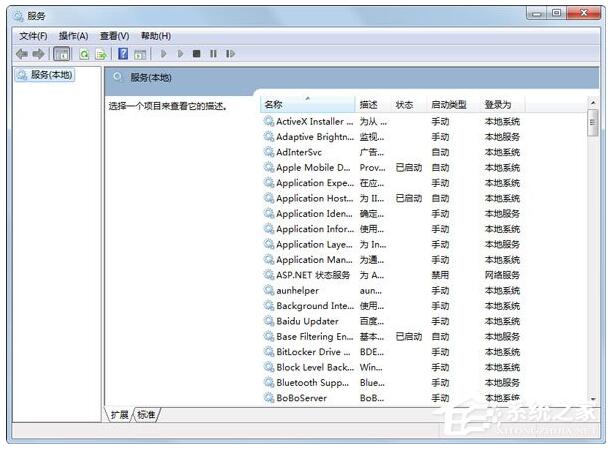
Task: Click the show/hide action pane icon
Action: 140,54
